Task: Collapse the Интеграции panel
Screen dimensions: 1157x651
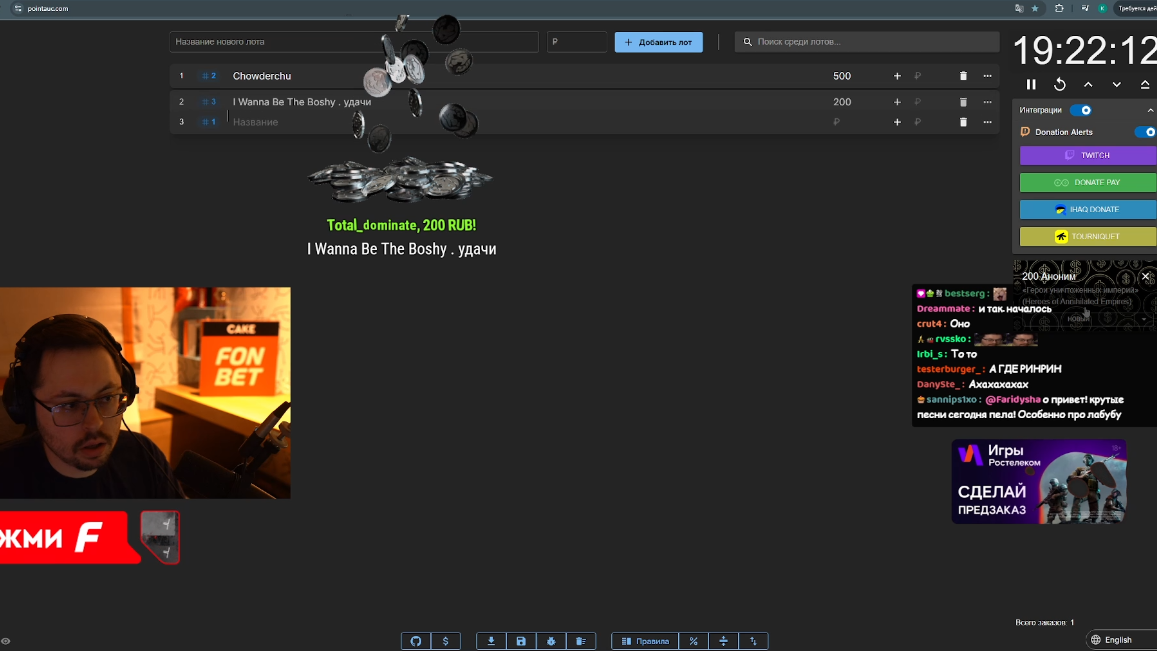Action: [x=1150, y=110]
